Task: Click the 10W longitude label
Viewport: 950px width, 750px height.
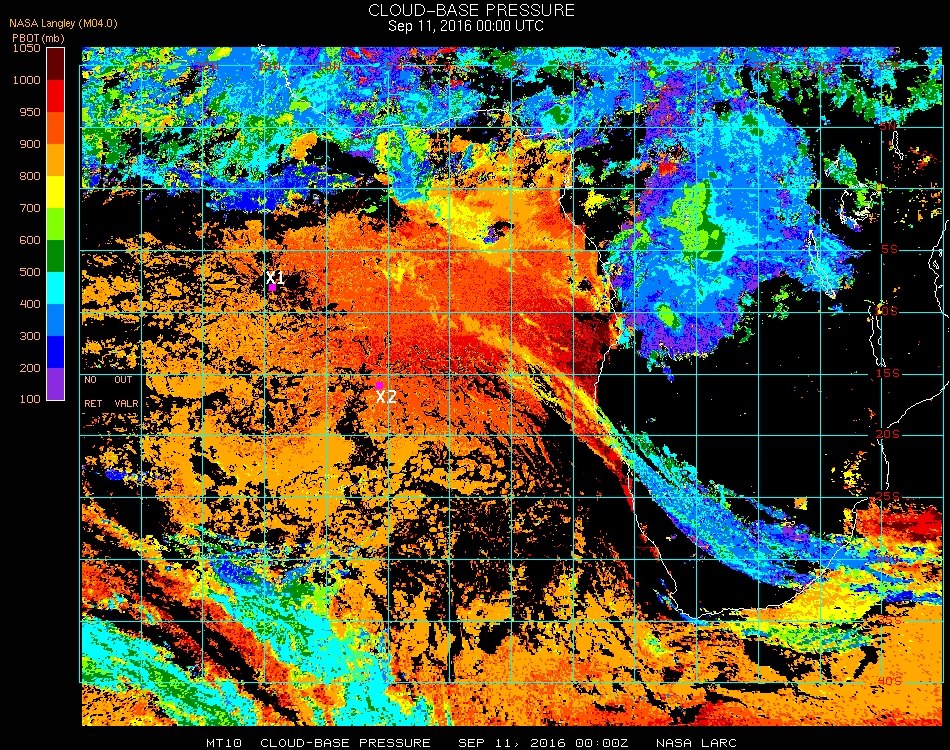Action: tap(330, 66)
